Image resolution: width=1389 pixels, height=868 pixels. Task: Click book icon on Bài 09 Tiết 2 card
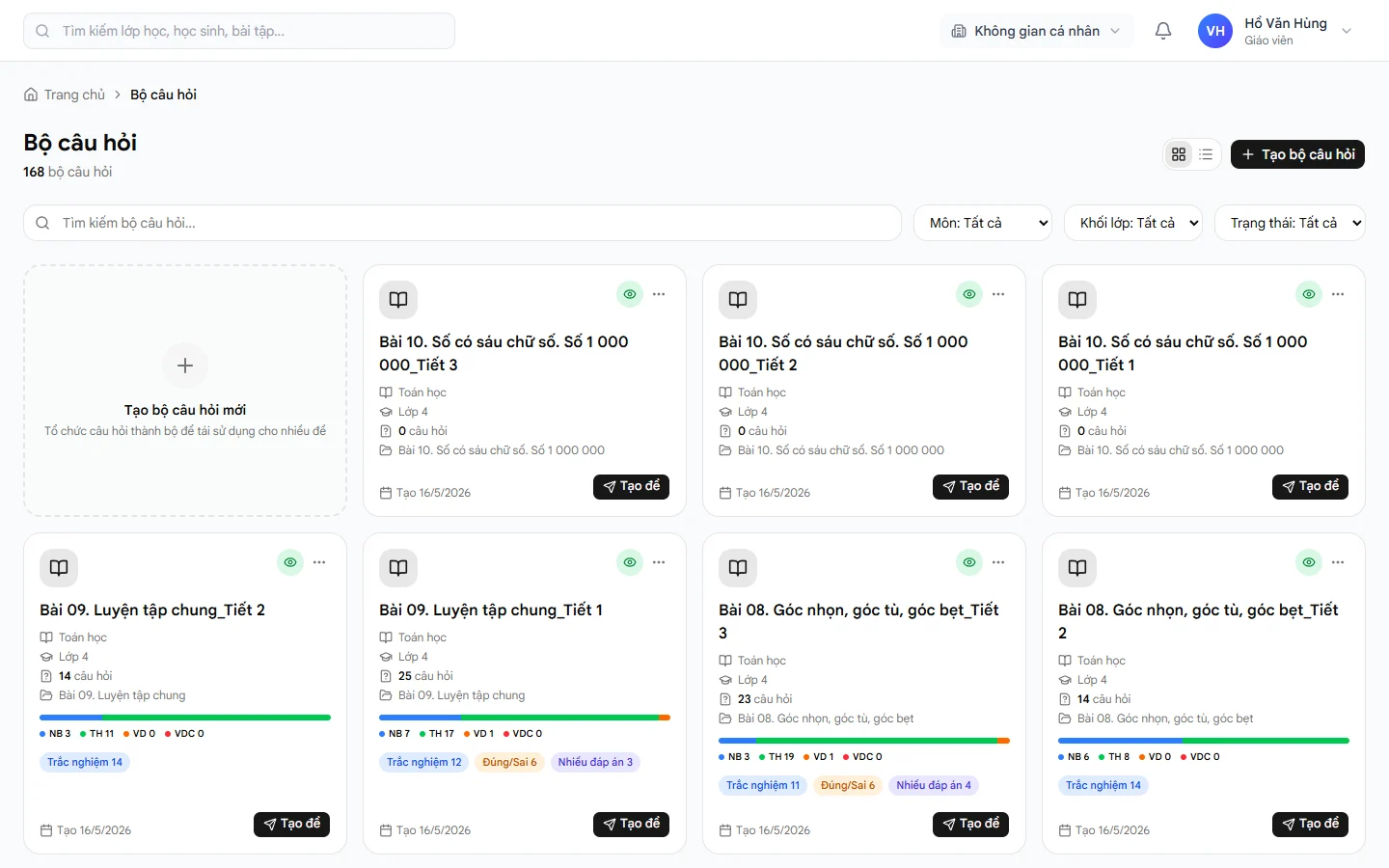click(59, 568)
